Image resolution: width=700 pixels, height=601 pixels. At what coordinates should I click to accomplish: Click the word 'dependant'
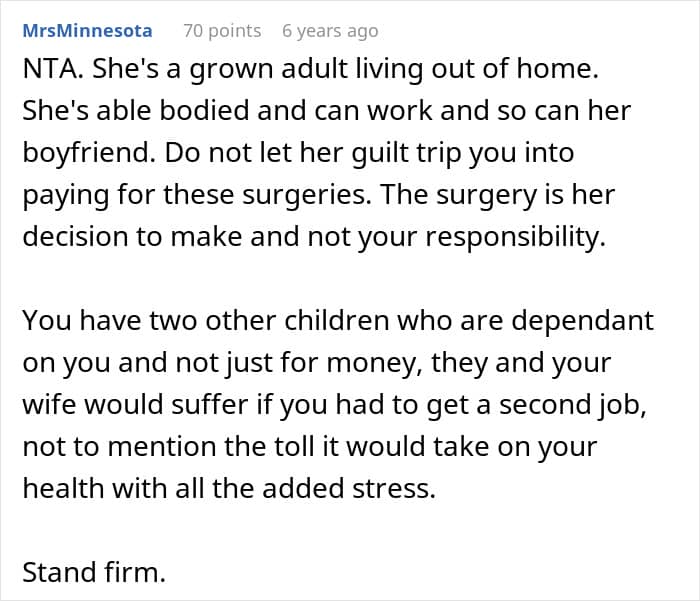(582, 321)
